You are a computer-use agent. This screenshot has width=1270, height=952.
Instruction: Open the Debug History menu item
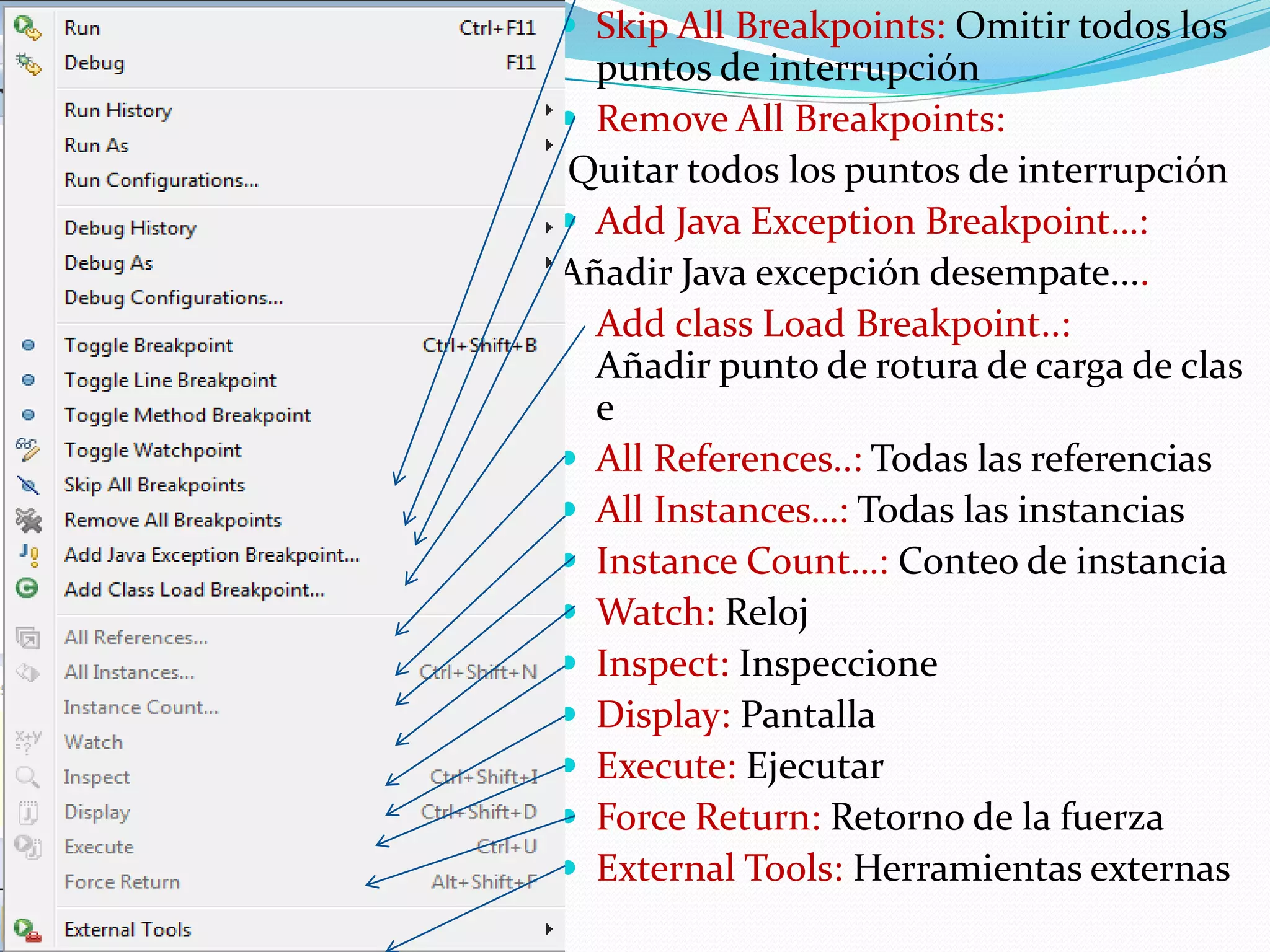(130, 228)
